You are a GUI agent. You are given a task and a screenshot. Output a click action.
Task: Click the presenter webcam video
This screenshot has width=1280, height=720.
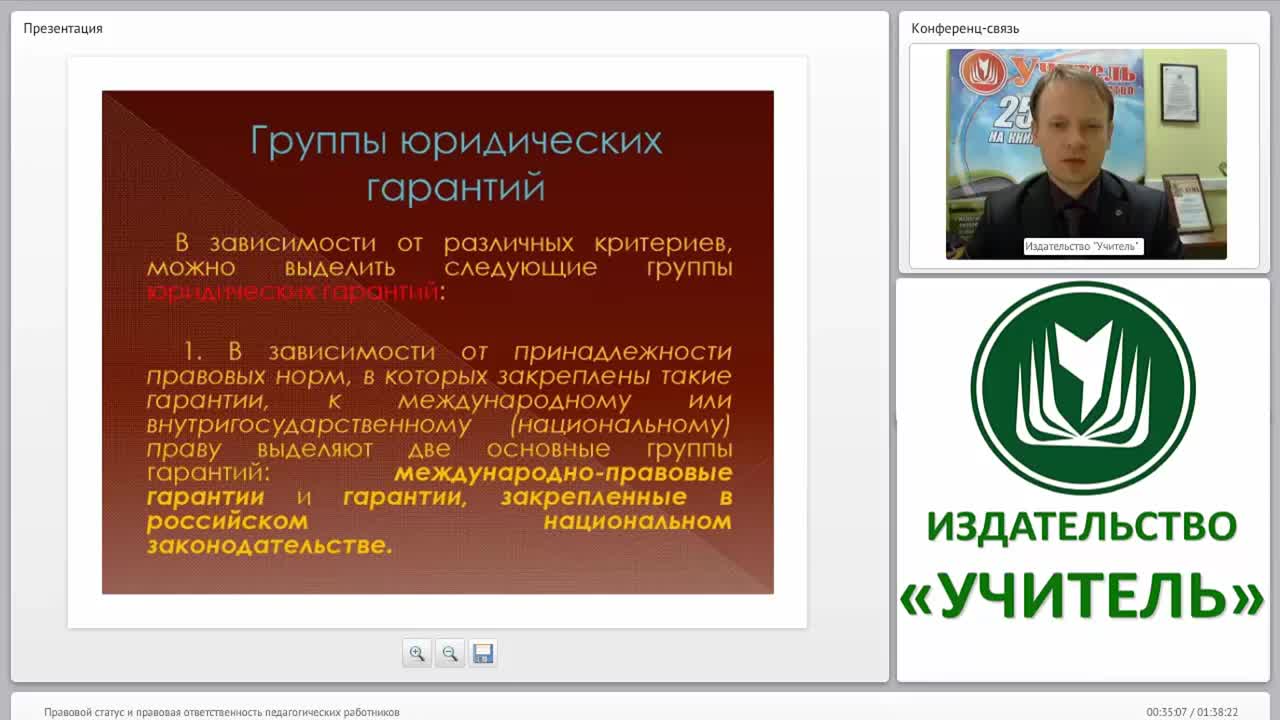click(1086, 154)
